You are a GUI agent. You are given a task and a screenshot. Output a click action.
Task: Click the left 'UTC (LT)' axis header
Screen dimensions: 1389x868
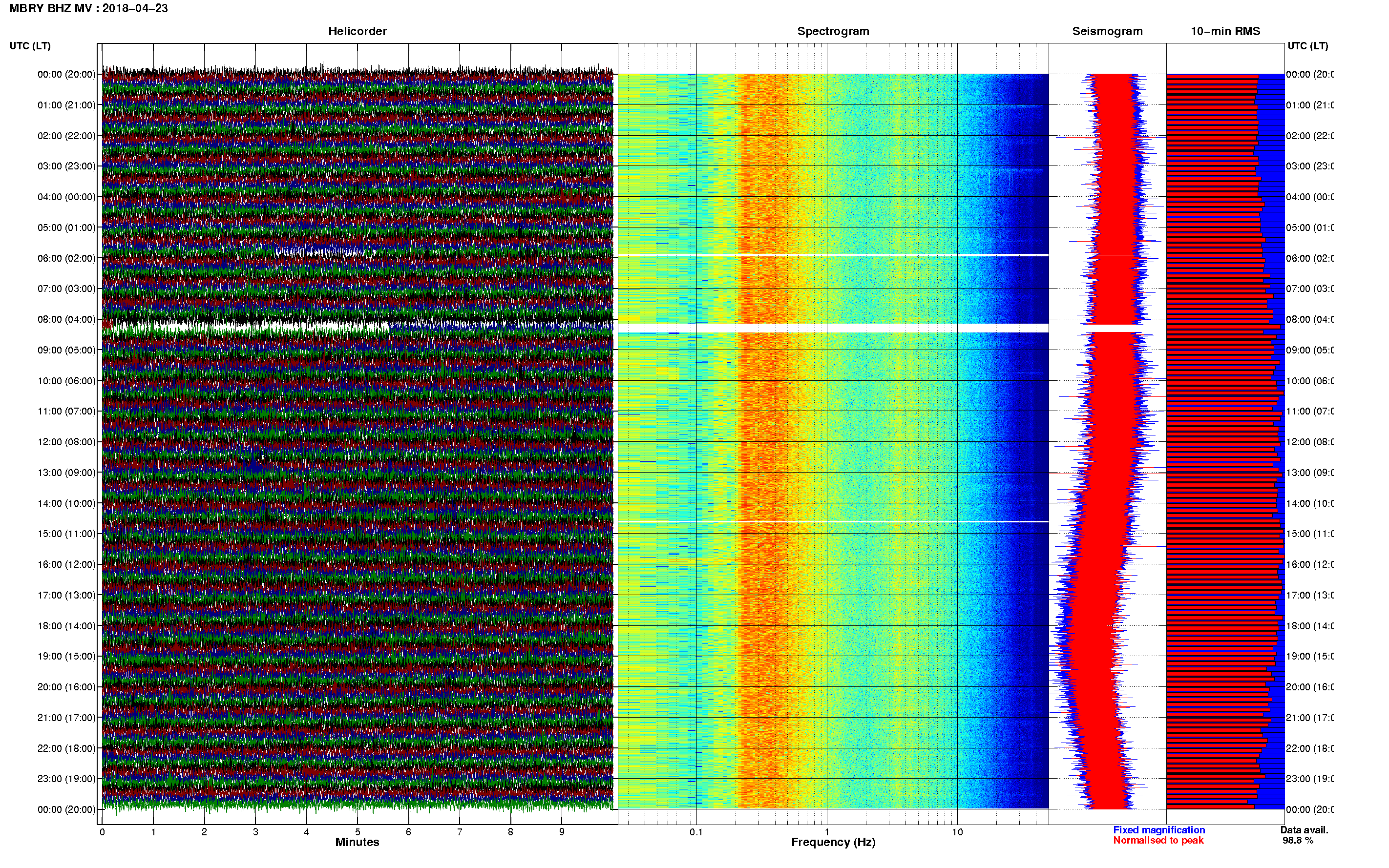pyautogui.click(x=30, y=46)
